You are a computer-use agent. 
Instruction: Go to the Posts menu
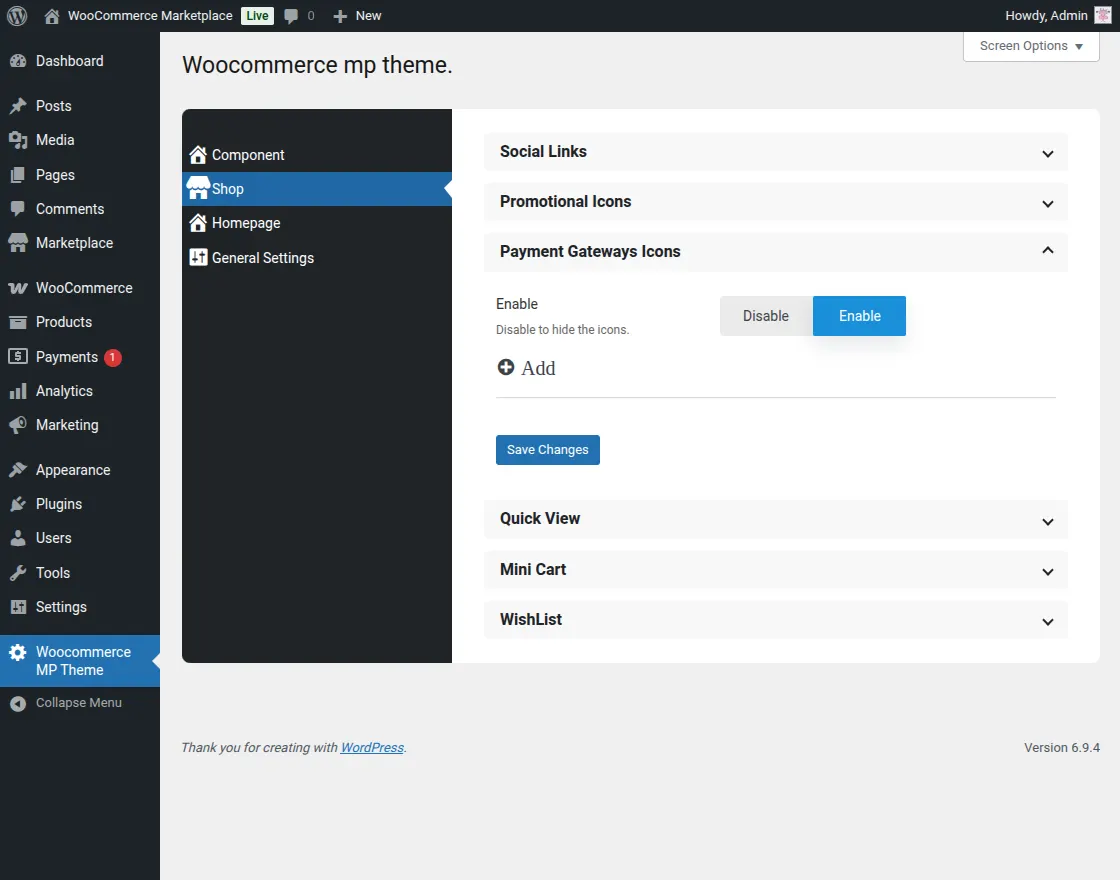pyautogui.click(x=80, y=106)
